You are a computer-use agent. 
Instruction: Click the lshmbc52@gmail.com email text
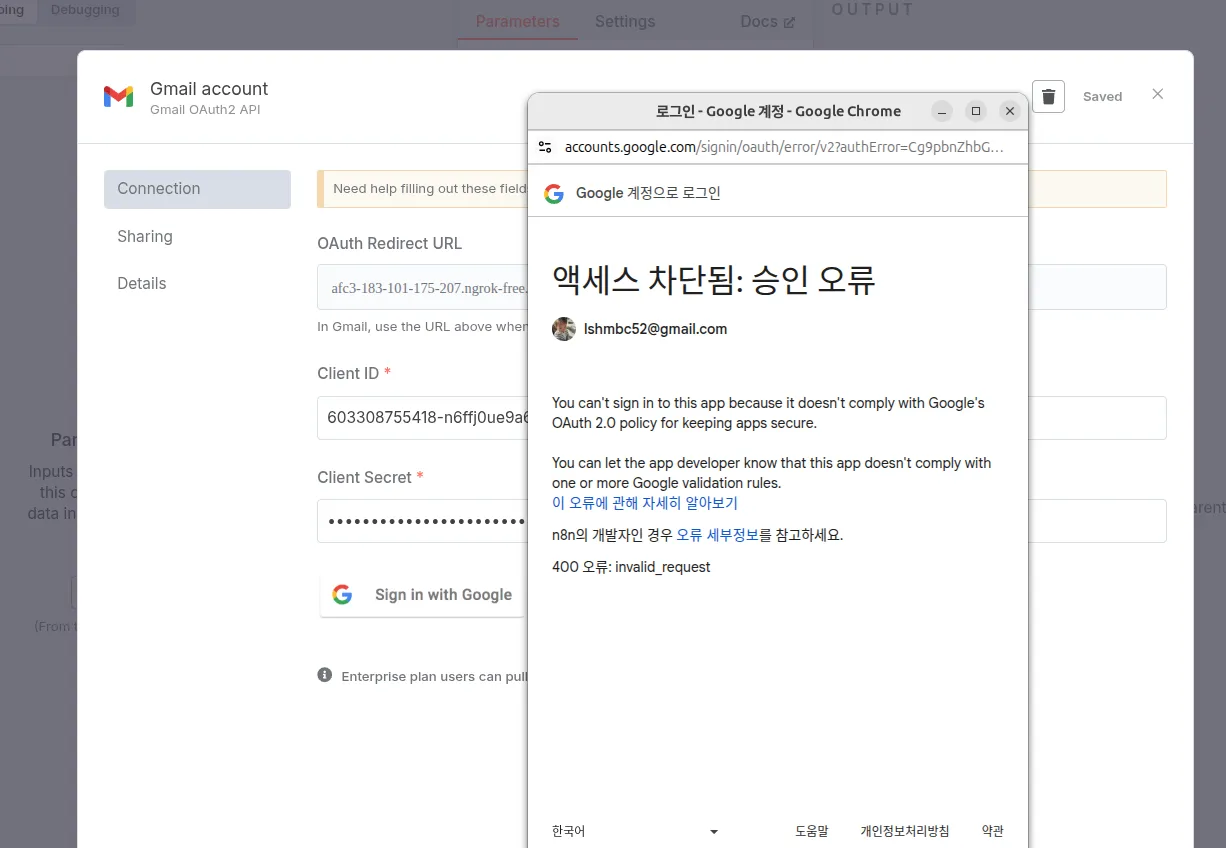click(655, 329)
